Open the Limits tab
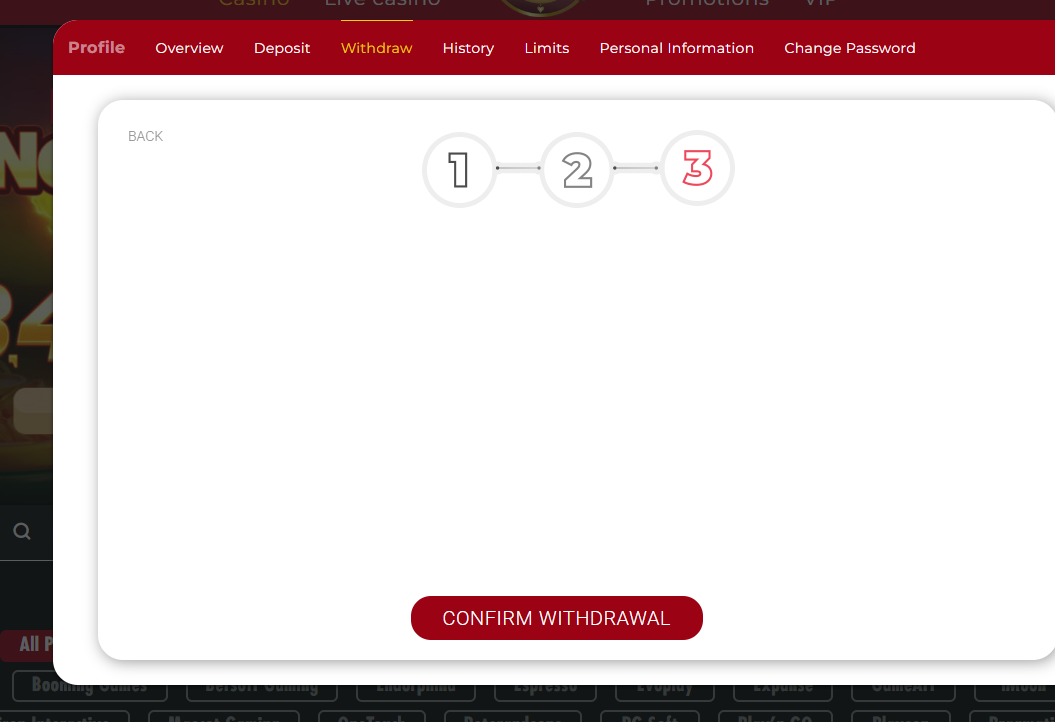The width and height of the screenshot is (1055, 722). (546, 48)
